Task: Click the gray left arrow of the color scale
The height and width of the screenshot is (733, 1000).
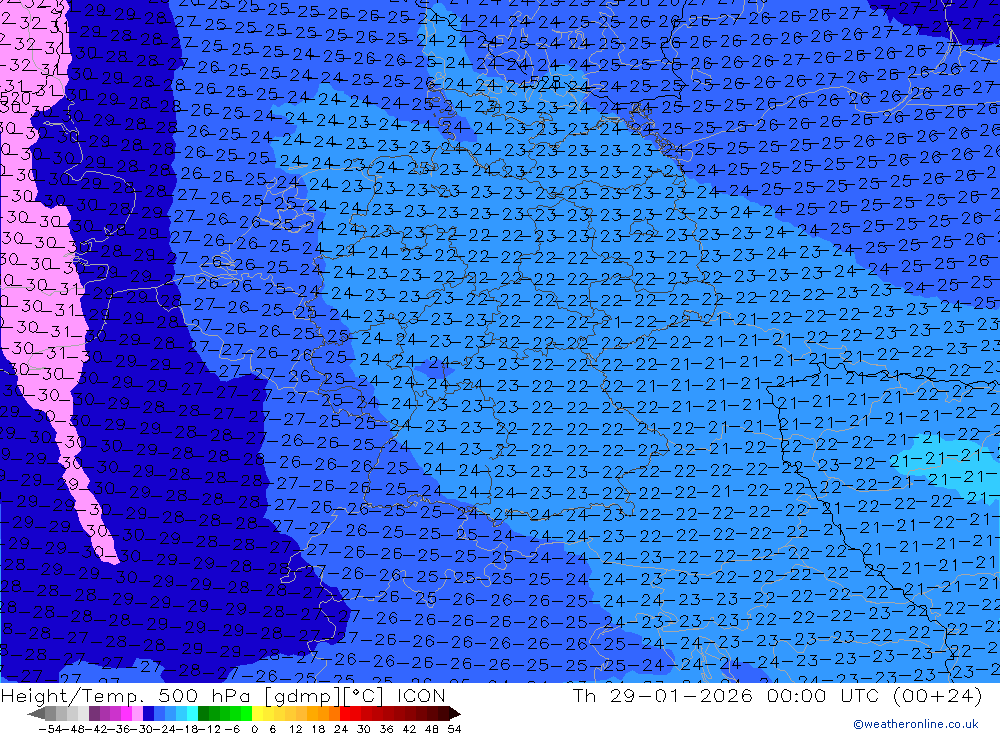Action: (36, 714)
